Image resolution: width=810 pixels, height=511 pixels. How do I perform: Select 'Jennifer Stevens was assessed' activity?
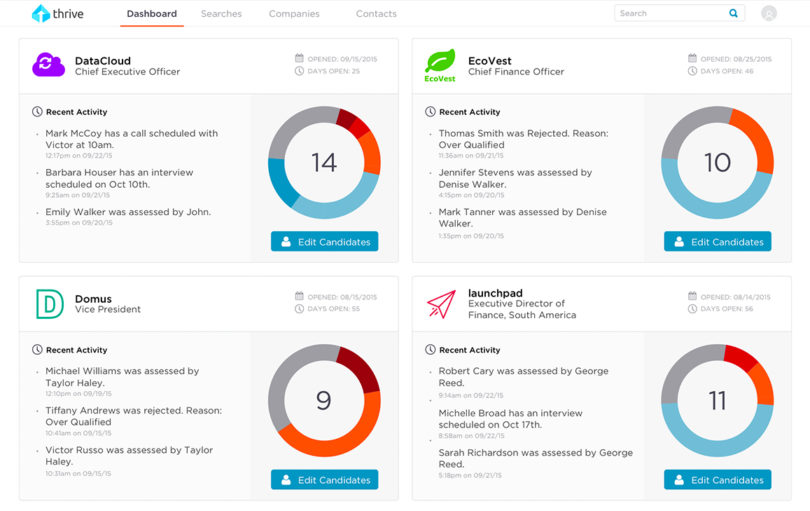(515, 183)
